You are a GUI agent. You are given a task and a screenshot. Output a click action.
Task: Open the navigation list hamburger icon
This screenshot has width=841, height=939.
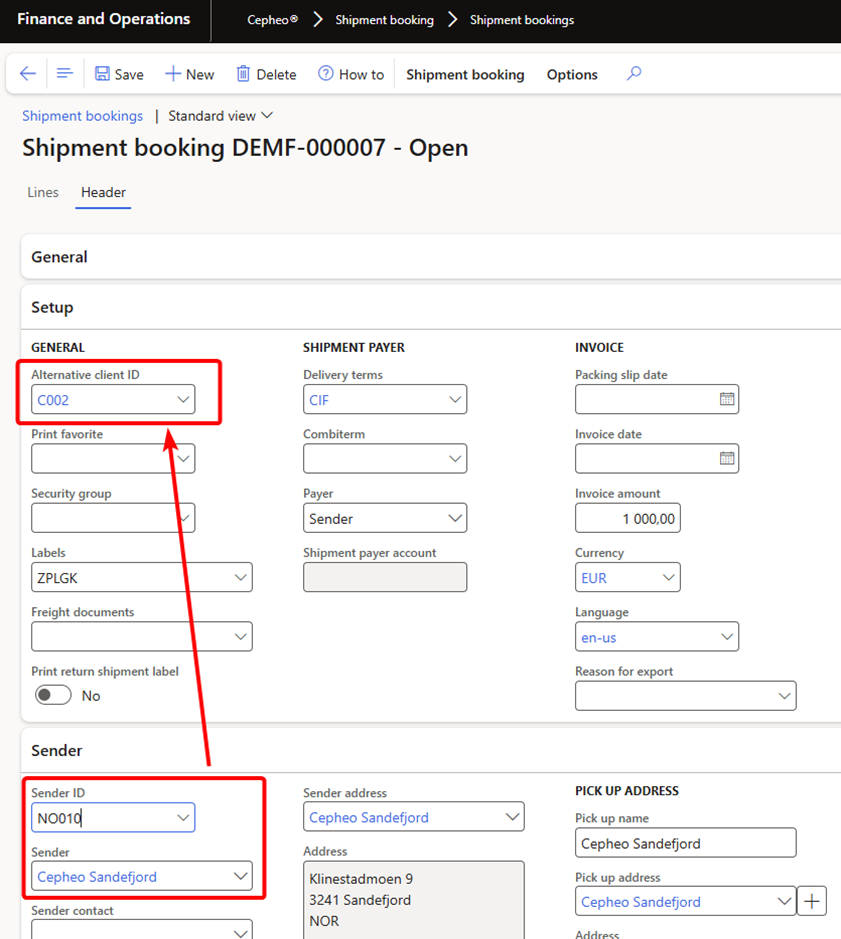65,74
